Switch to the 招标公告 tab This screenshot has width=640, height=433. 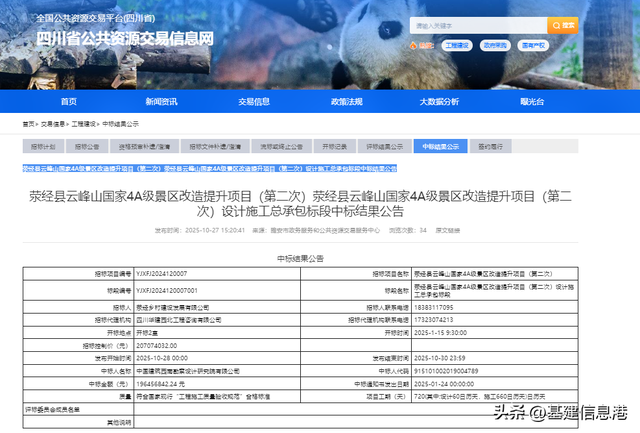coord(87,146)
